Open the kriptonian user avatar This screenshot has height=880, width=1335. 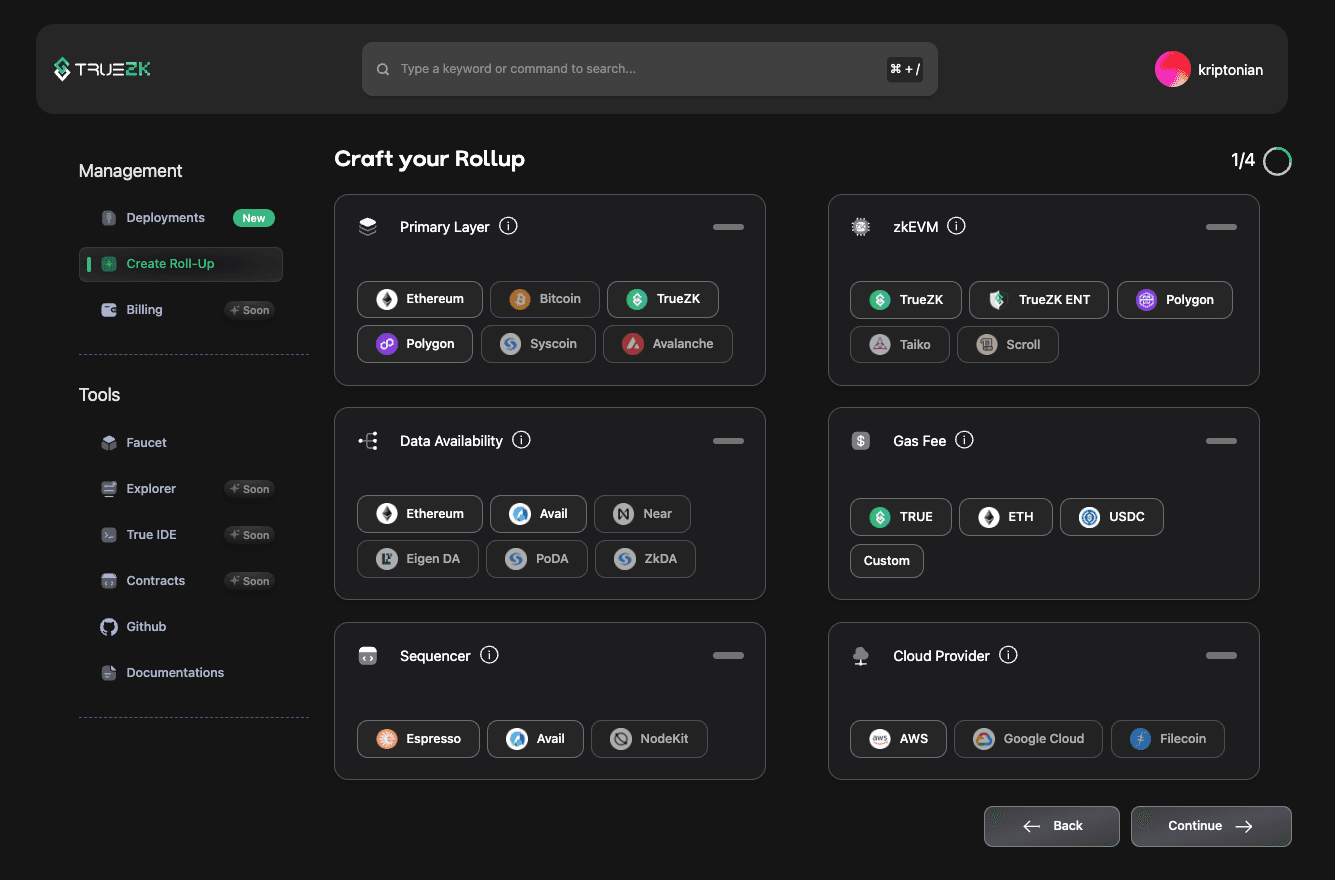coord(1172,70)
